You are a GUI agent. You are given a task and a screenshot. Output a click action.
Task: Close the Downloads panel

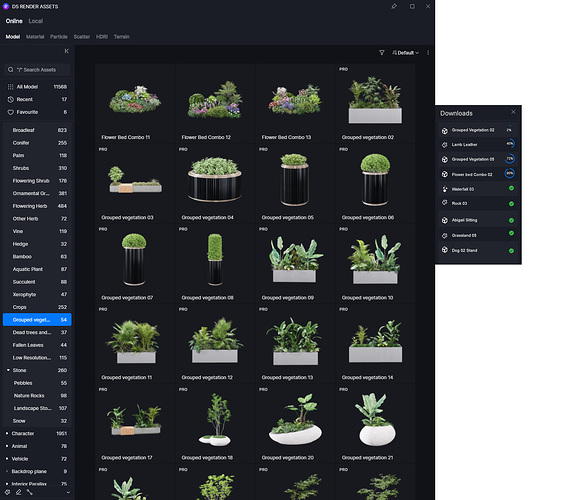[513, 112]
